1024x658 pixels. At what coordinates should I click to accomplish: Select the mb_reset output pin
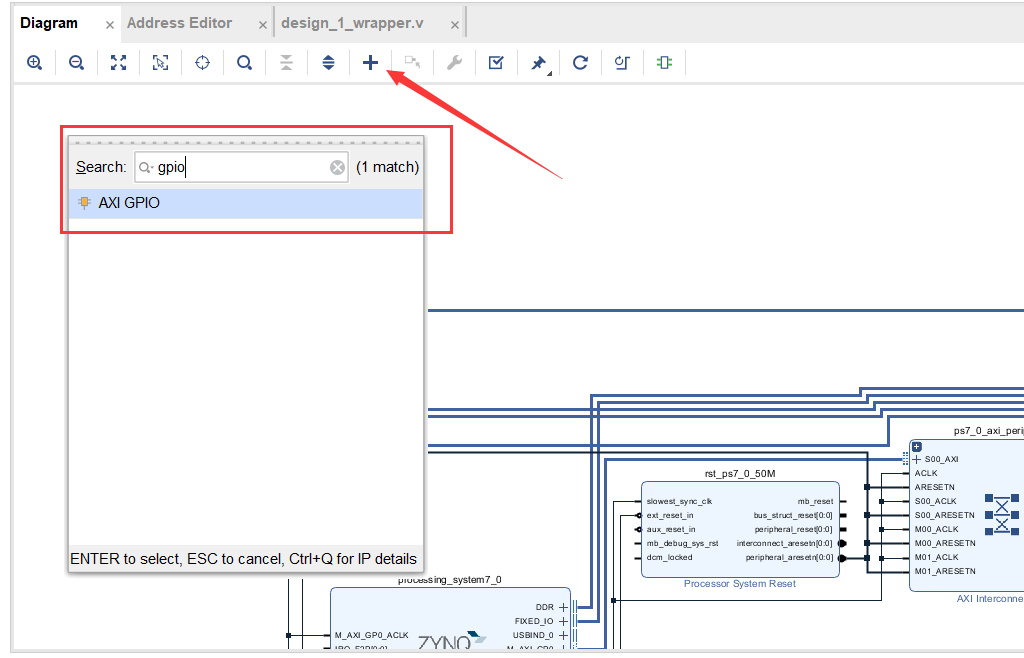815,501
